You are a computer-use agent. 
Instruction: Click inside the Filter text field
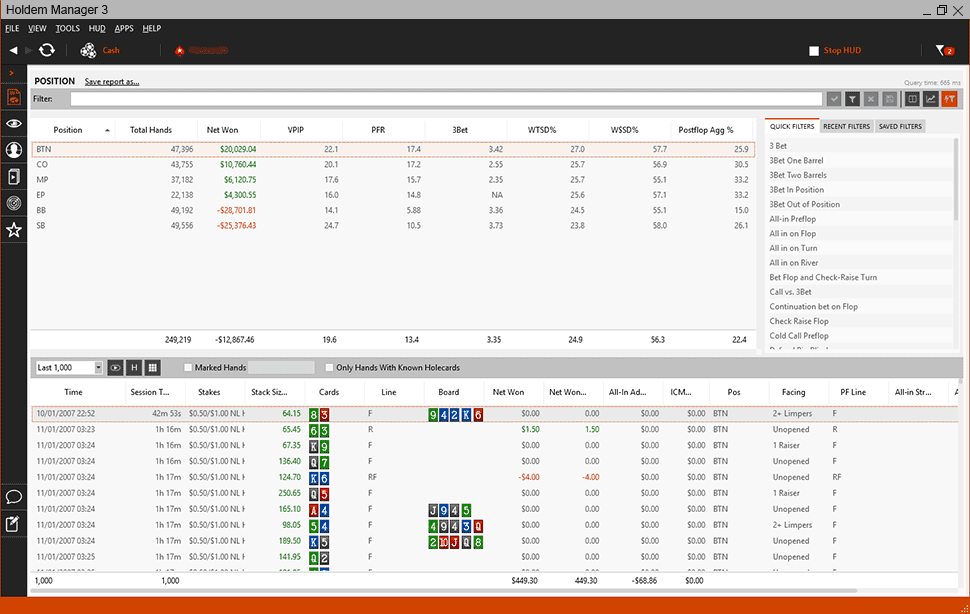(x=445, y=99)
